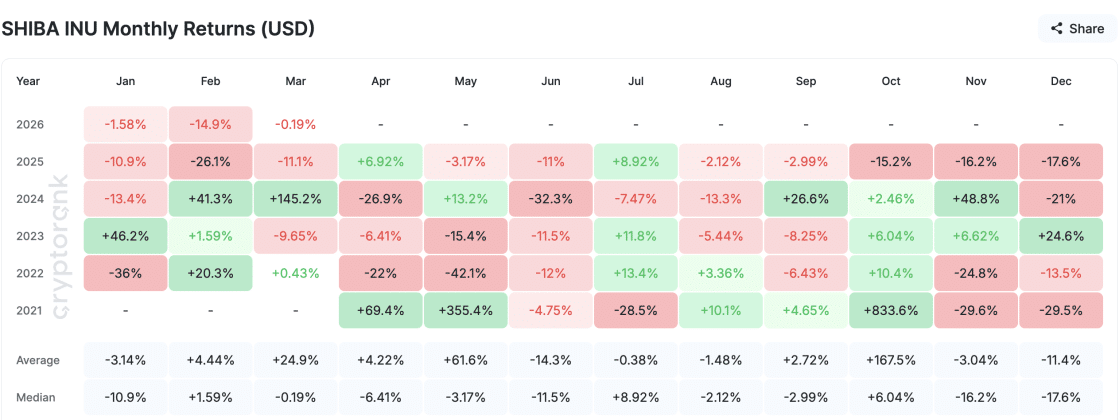Select the May 2022 -42.1% cell
The width and height of the screenshot is (1119, 420).
466,273
